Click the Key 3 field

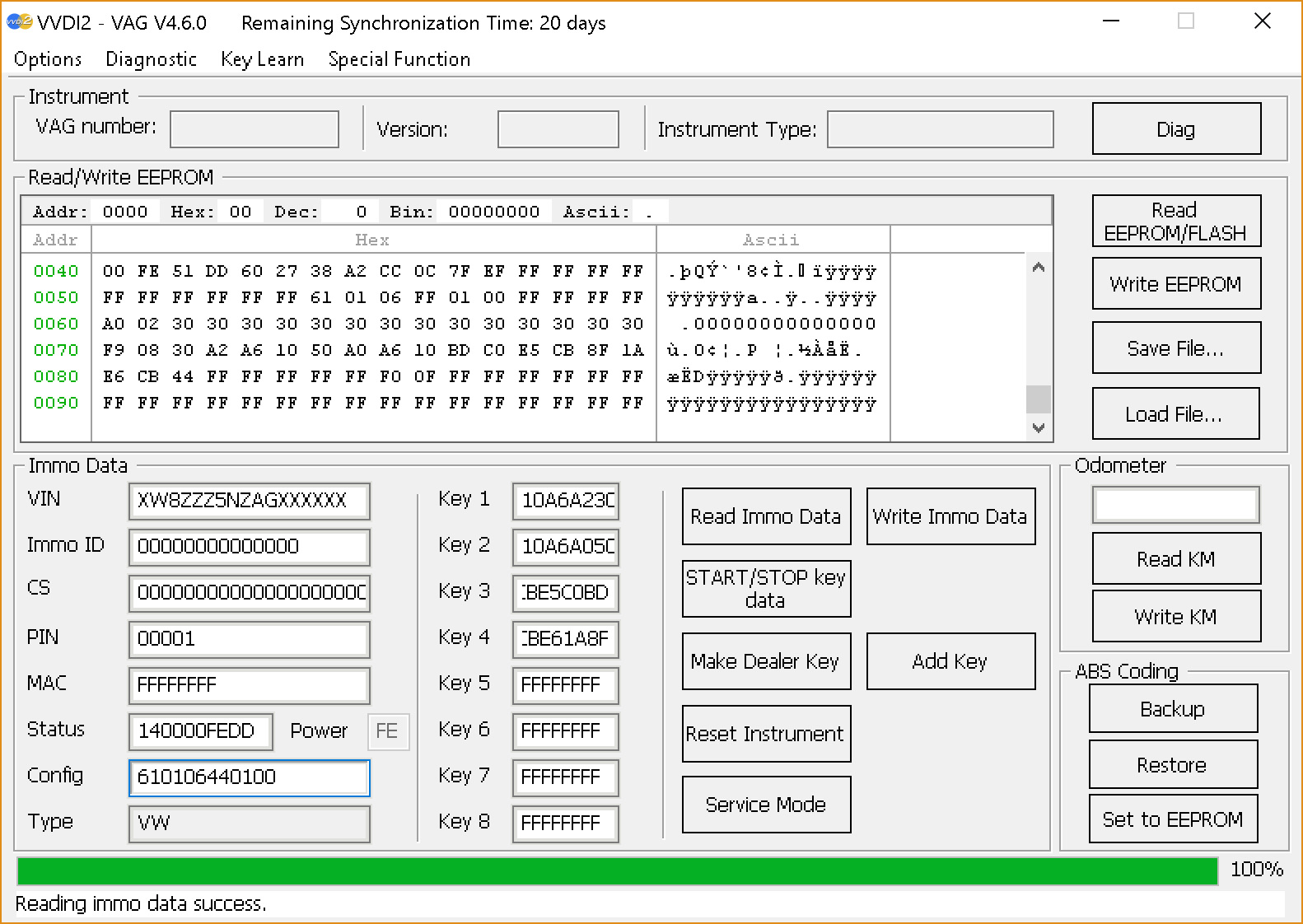coord(566,593)
